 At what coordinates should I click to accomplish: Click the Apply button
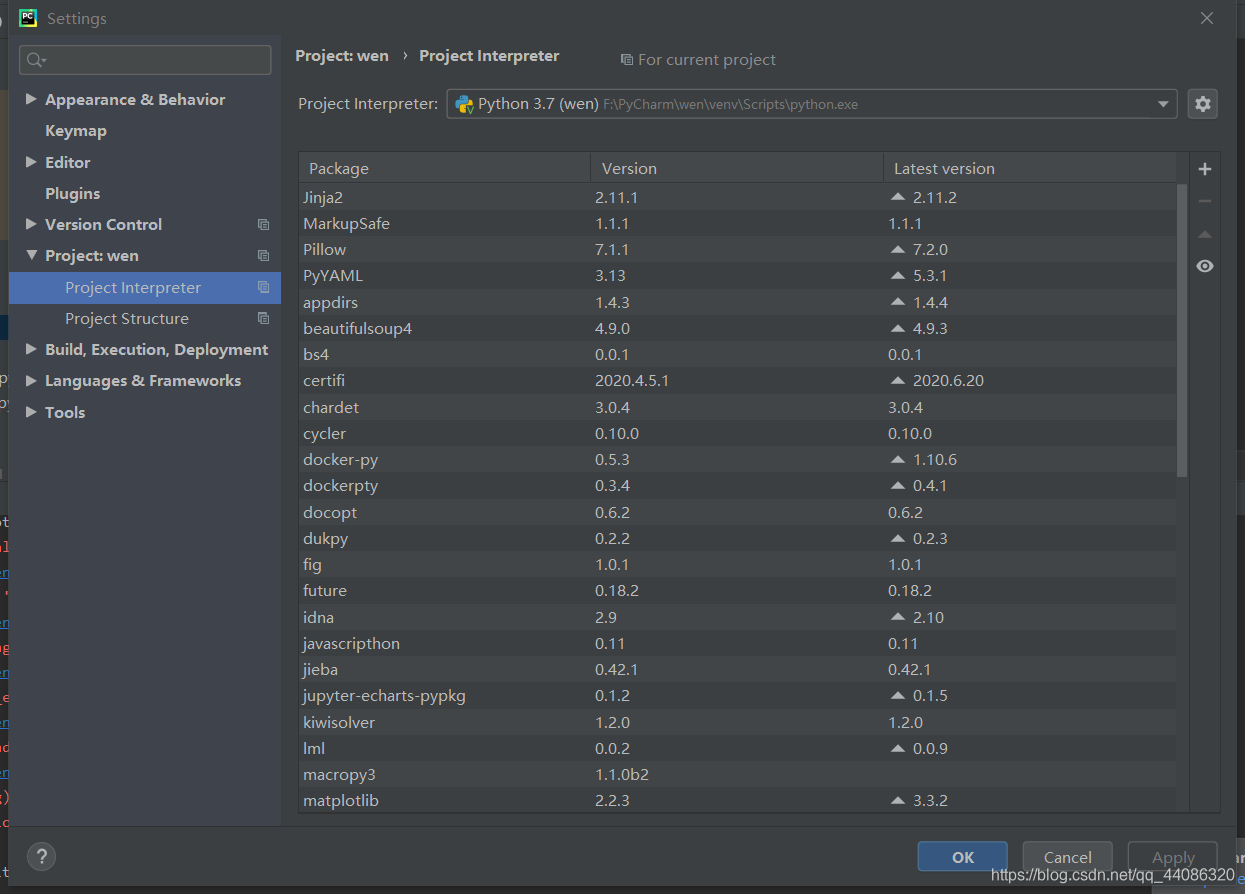pyautogui.click(x=1173, y=857)
